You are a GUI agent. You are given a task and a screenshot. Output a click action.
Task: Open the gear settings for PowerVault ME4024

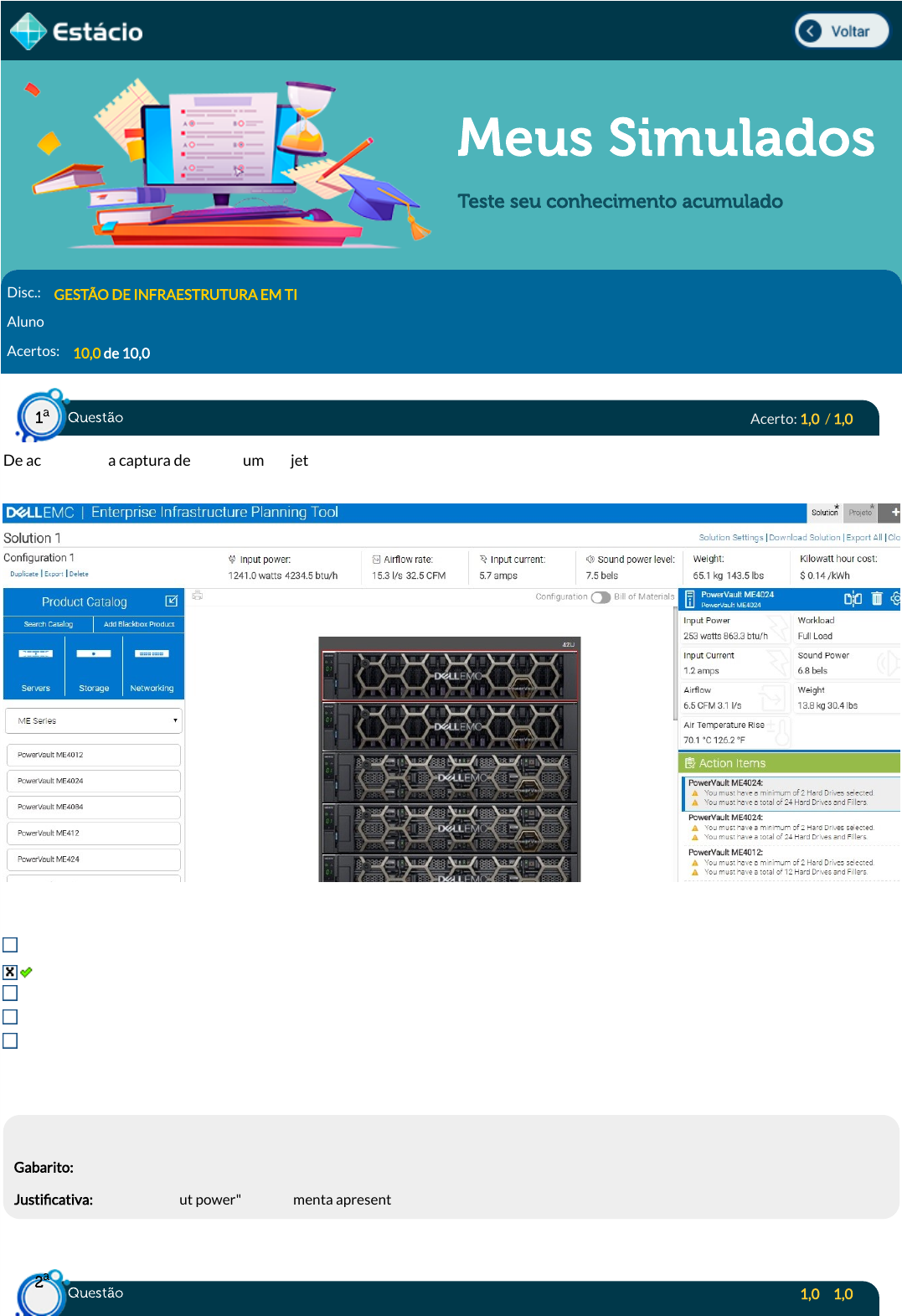click(x=895, y=598)
